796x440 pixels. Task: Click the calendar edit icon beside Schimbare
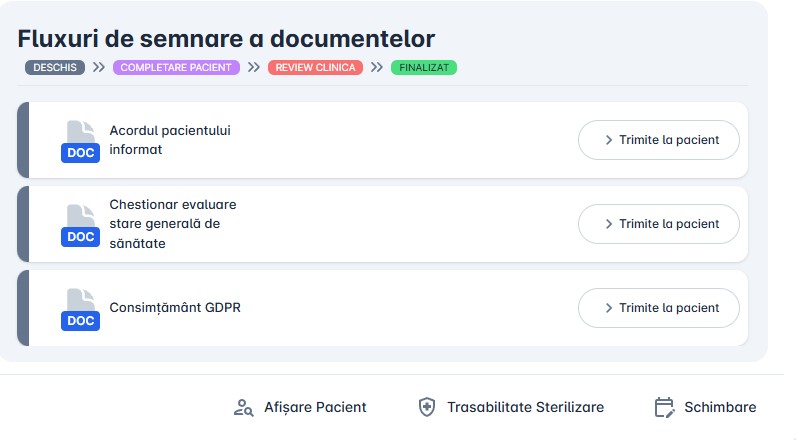664,407
